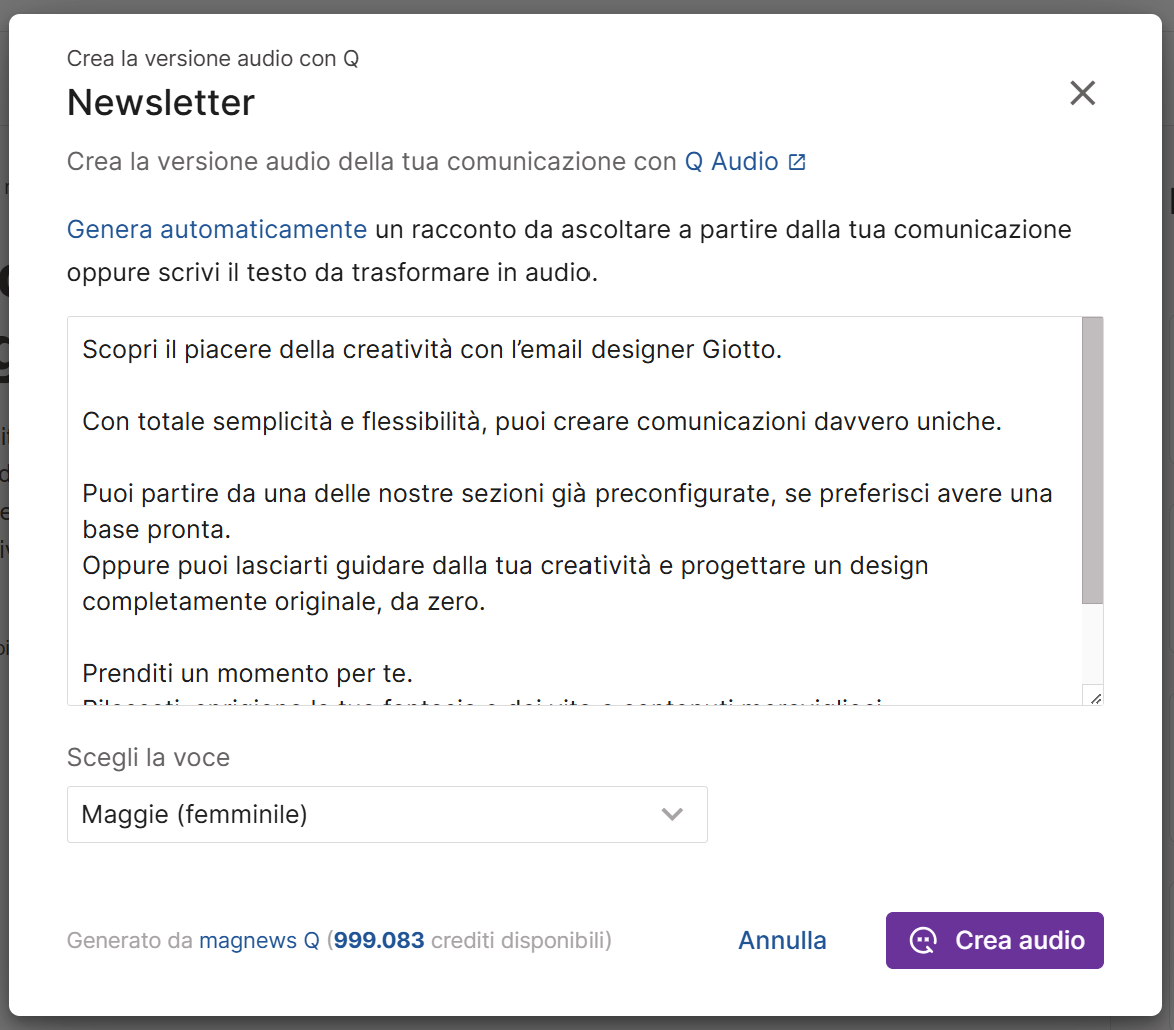Grab the text area resize handle

coord(1095,698)
